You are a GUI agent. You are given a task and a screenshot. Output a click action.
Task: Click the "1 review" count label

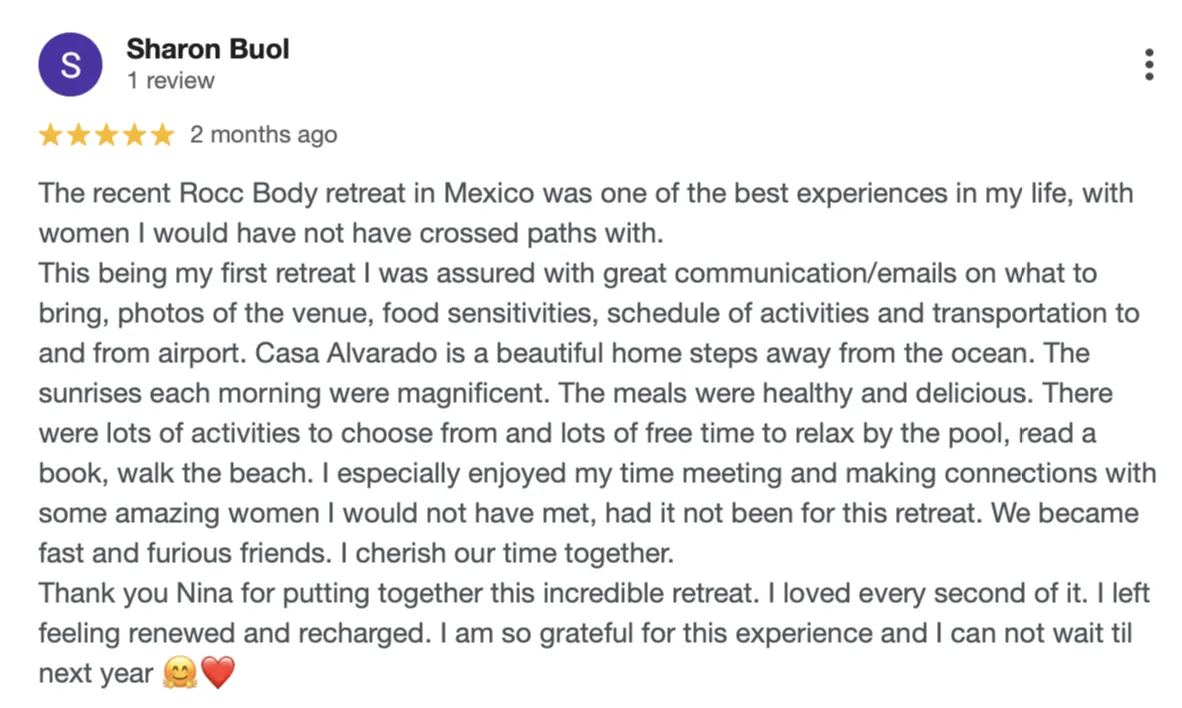pyautogui.click(x=170, y=81)
